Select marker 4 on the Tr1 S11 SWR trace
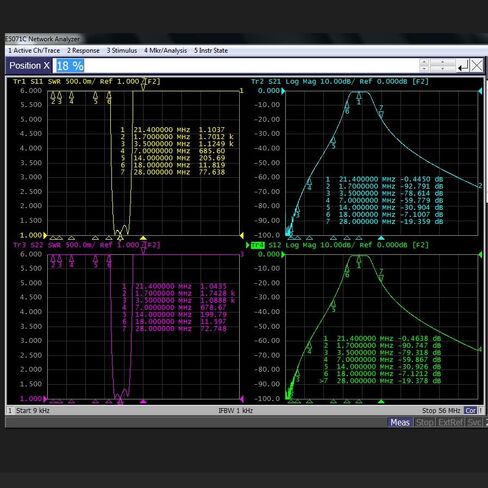Screen dimensions: 488x488 tap(71, 98)
